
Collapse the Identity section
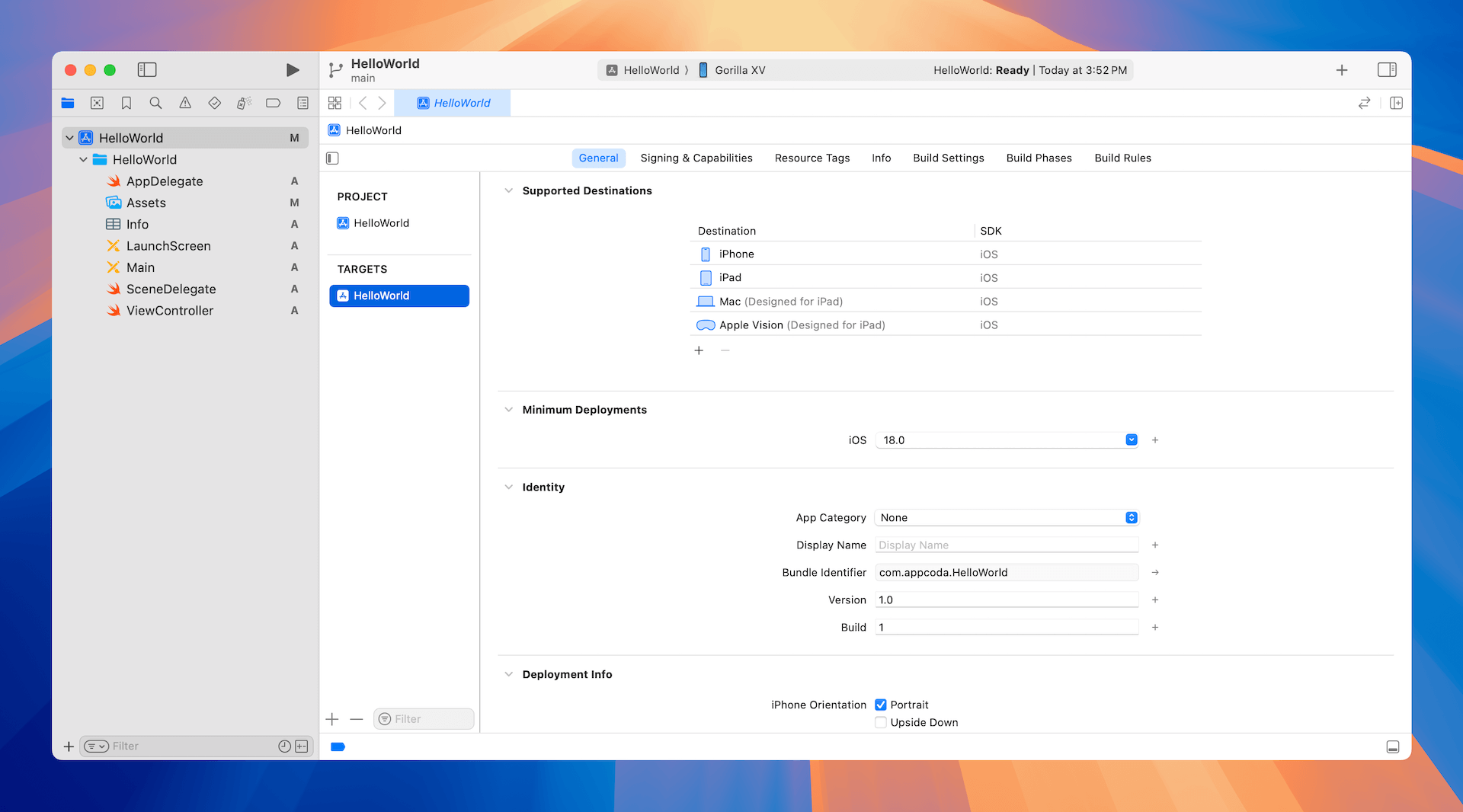point(509,488)
